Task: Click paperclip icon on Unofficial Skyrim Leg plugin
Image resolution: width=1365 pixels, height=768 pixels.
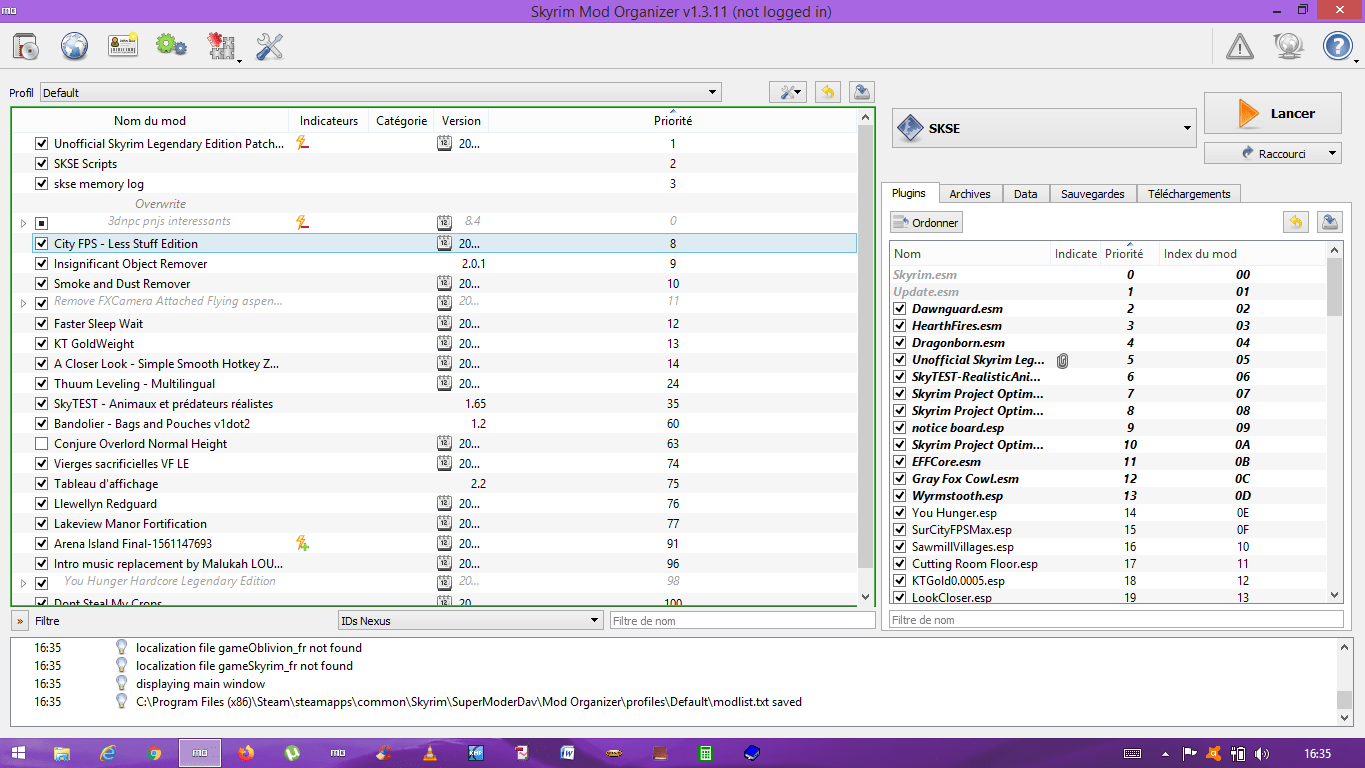Action: [1062, 360]
